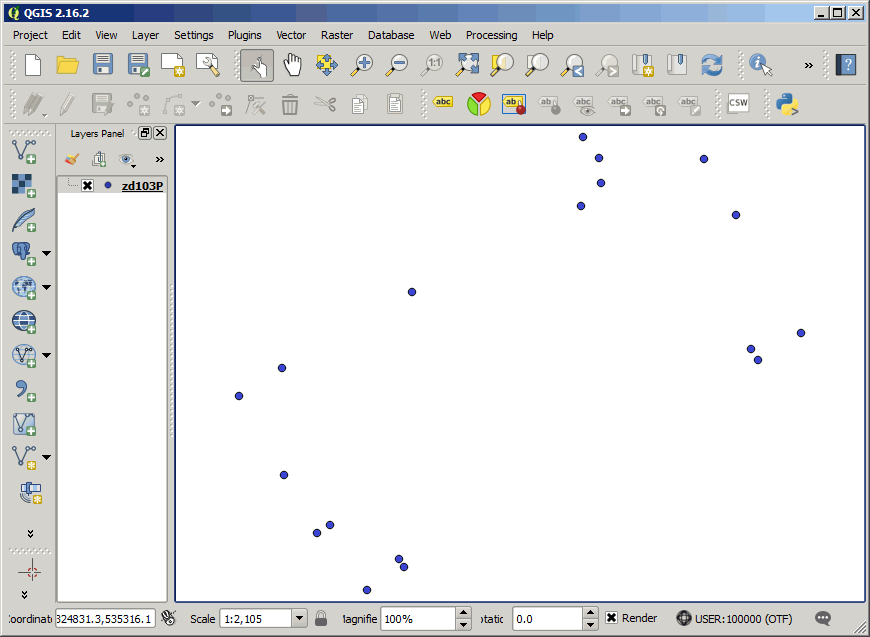The image size is (870, 637).
Task: Open the Raster menu
Action: point(337,35)
